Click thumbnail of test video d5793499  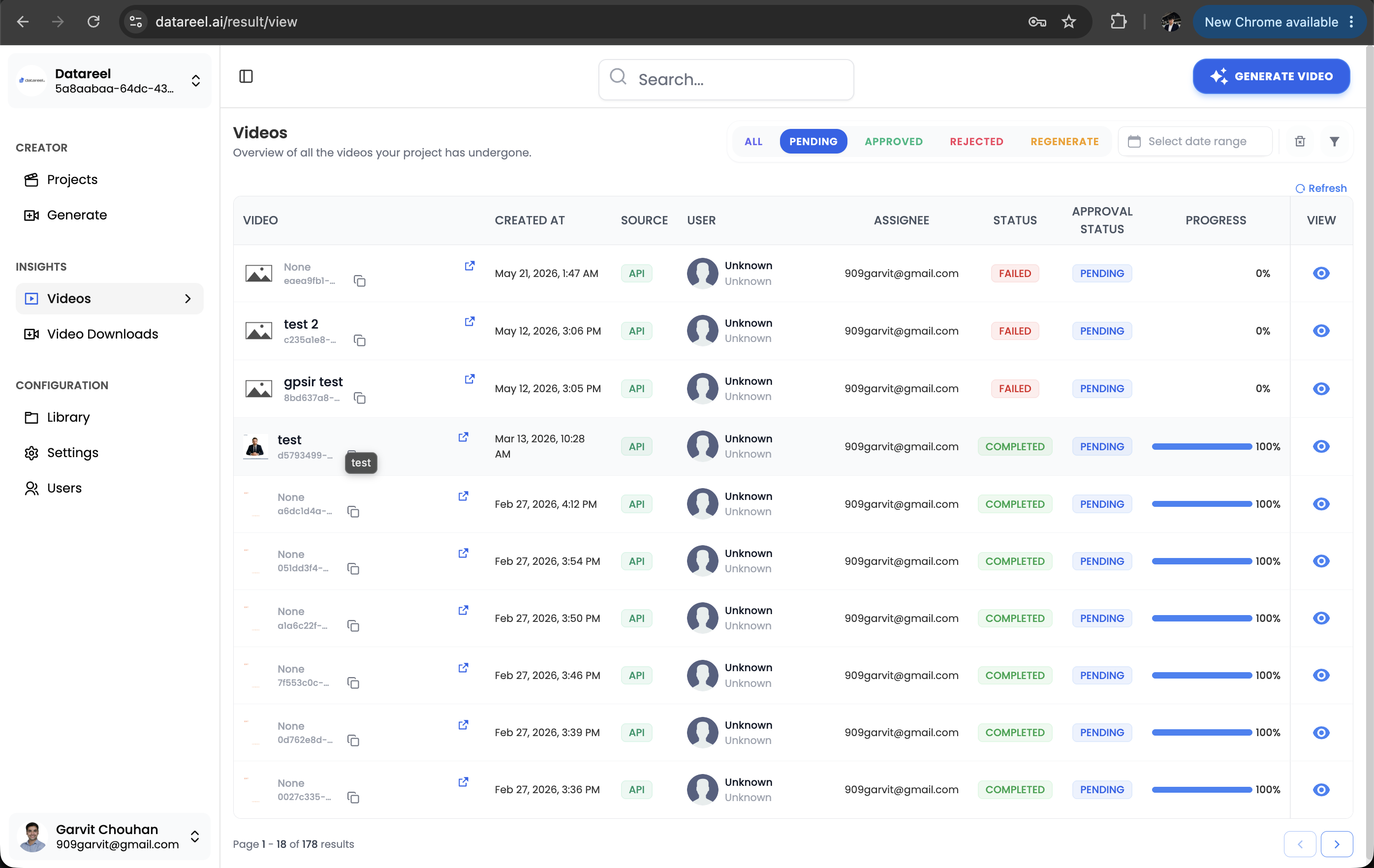click(255, 446)
